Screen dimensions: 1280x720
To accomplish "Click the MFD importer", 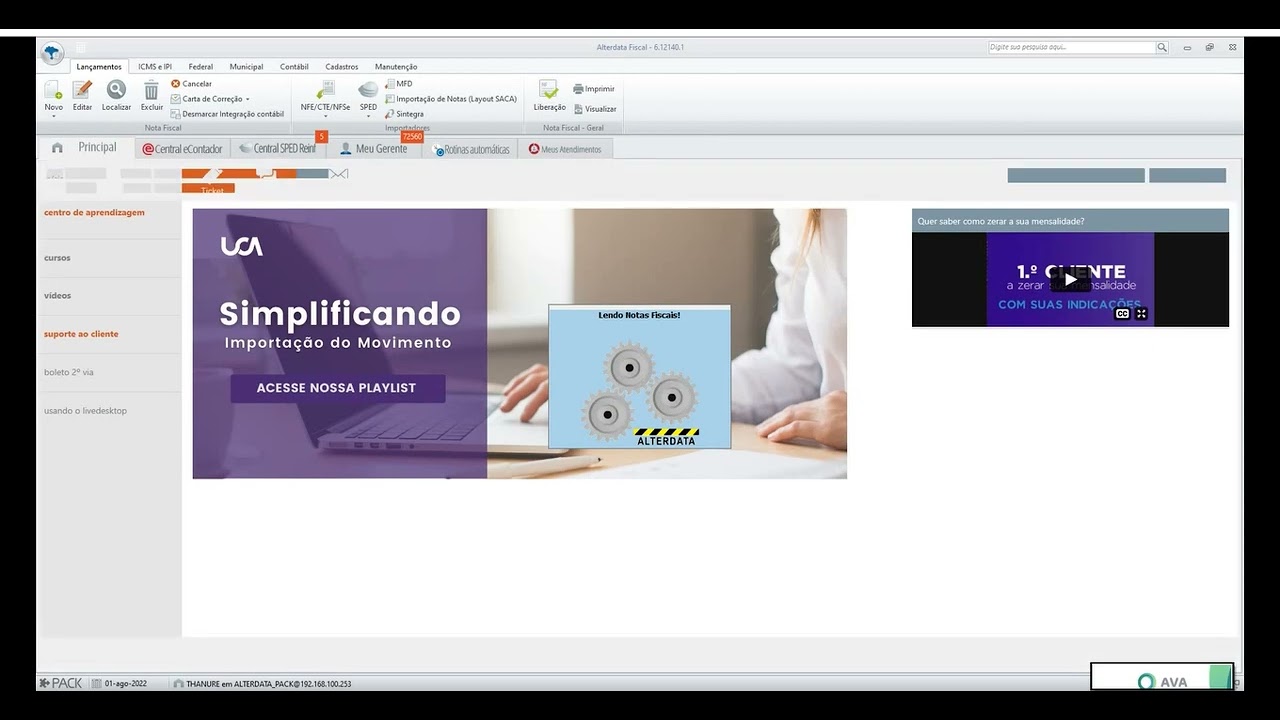I will coord(398,84).
